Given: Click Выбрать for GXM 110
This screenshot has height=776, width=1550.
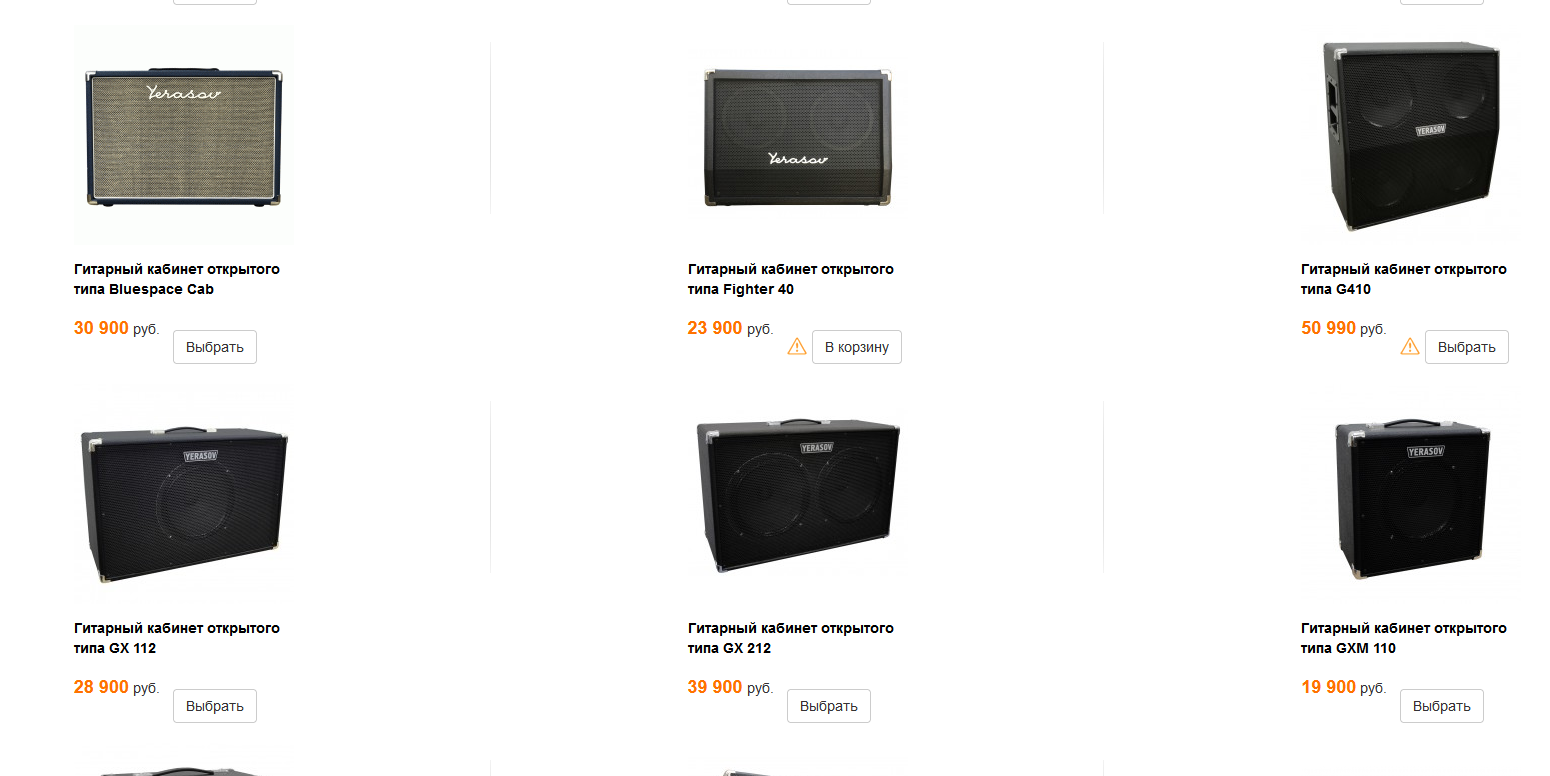Looking at the screenshot, I should (1442, 706).
